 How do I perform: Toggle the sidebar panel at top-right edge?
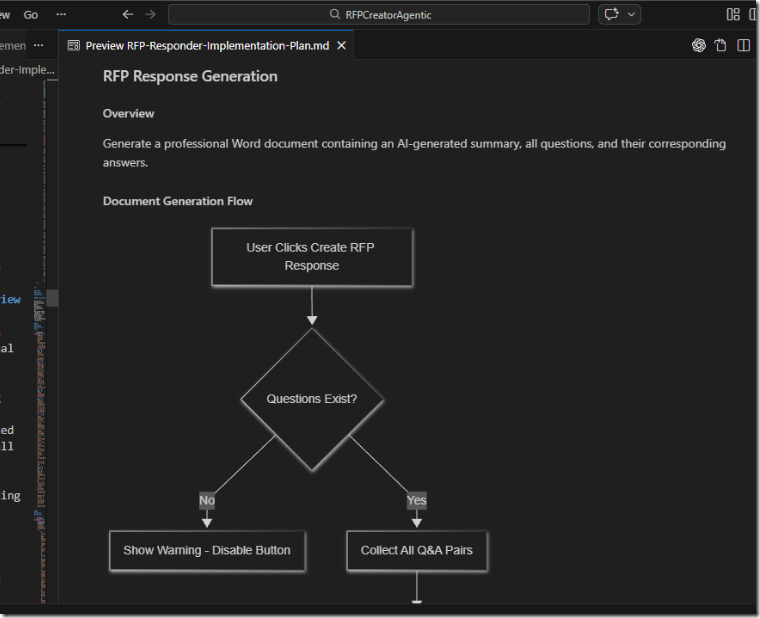754,15
